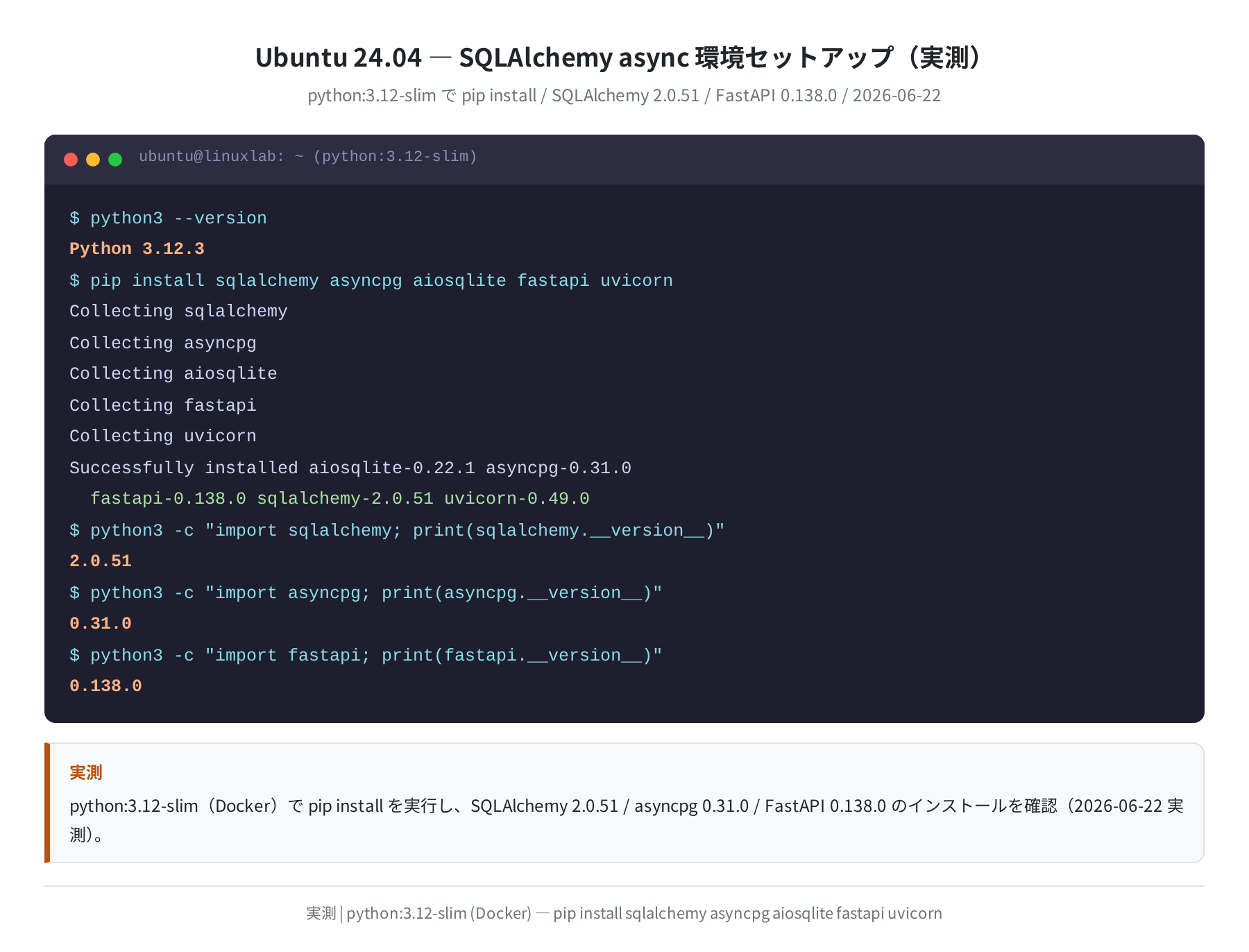Click the output '0.138.0'
The image size is (1249, 952).
(x=105, y=686)
